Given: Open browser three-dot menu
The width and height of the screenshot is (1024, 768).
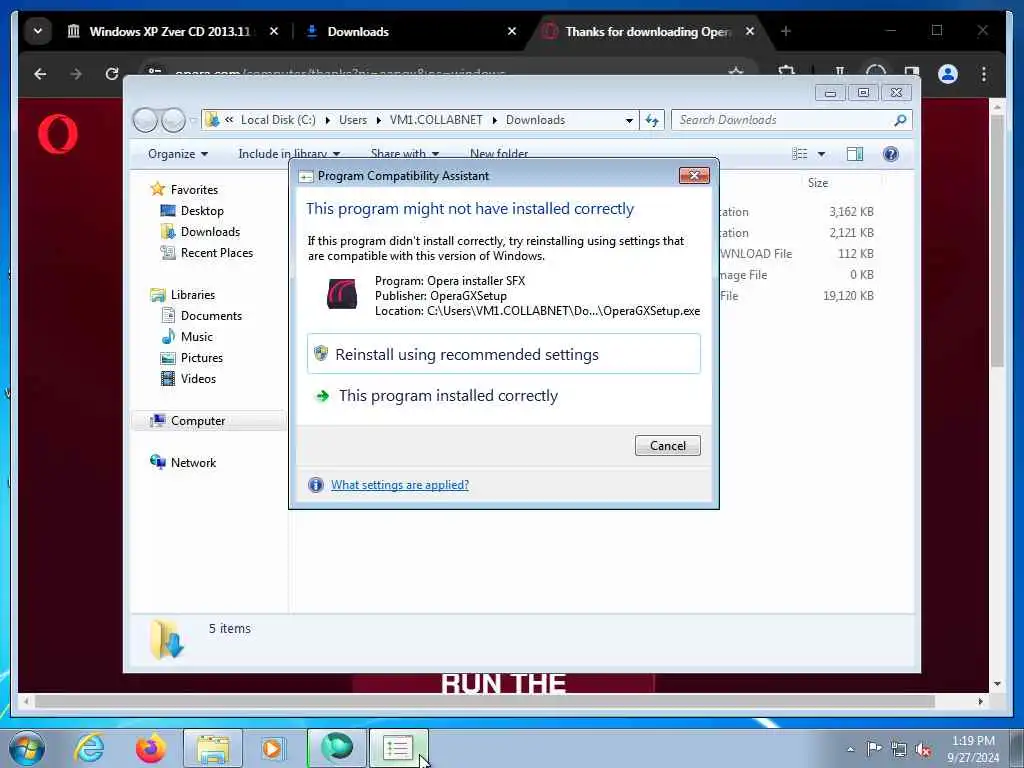Looking at the screenshot, I should pyautogui.click(x=984, y=74).
